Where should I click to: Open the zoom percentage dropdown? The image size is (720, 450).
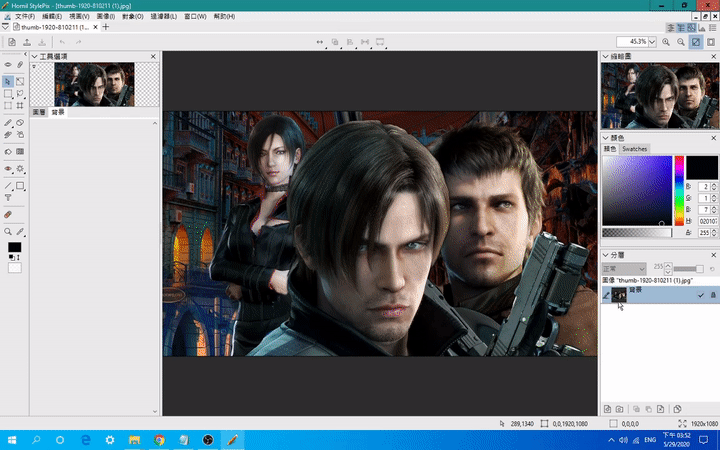click(652, 42)
